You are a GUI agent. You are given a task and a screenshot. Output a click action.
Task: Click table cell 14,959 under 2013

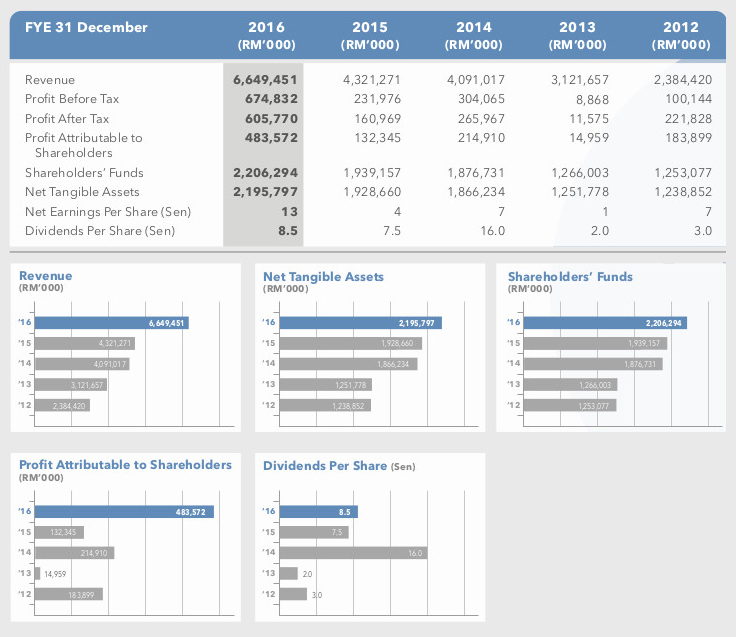(589, 138)
